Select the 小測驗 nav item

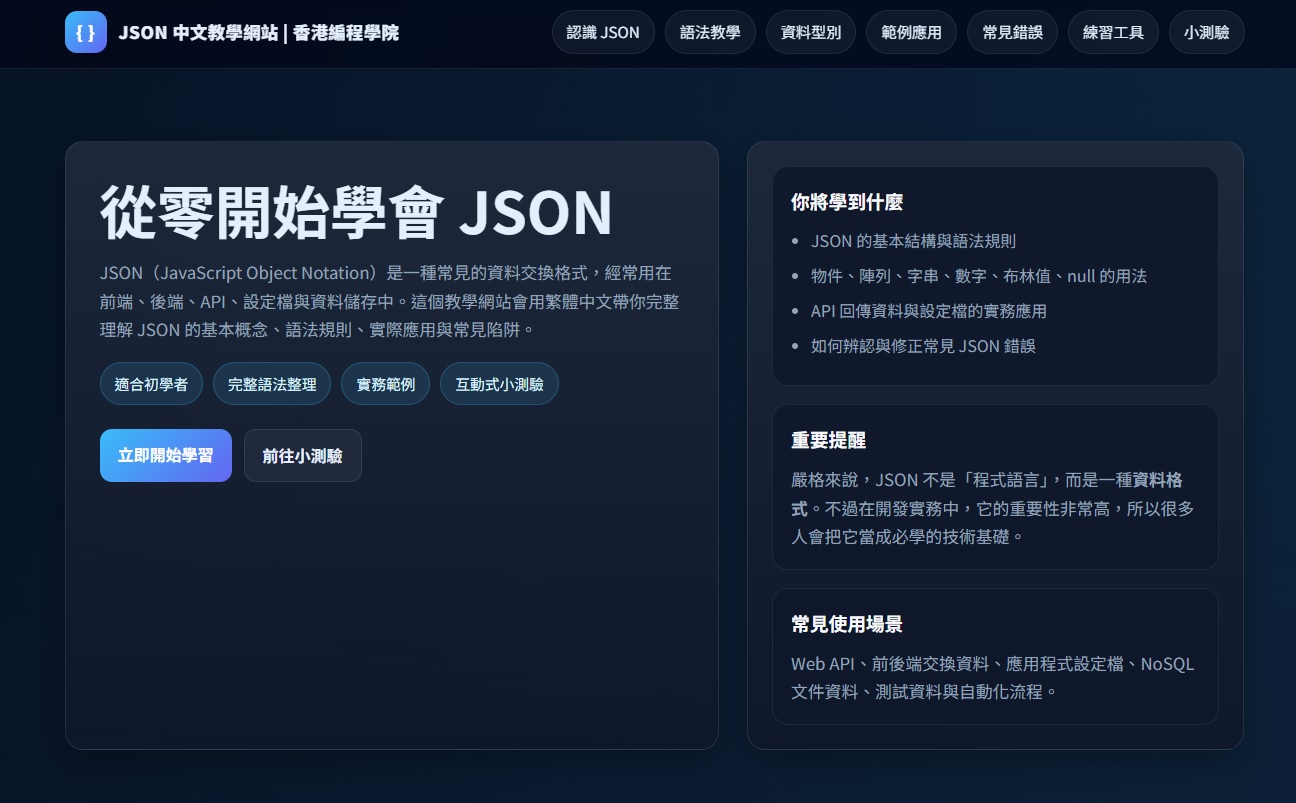click(1206, 32)
